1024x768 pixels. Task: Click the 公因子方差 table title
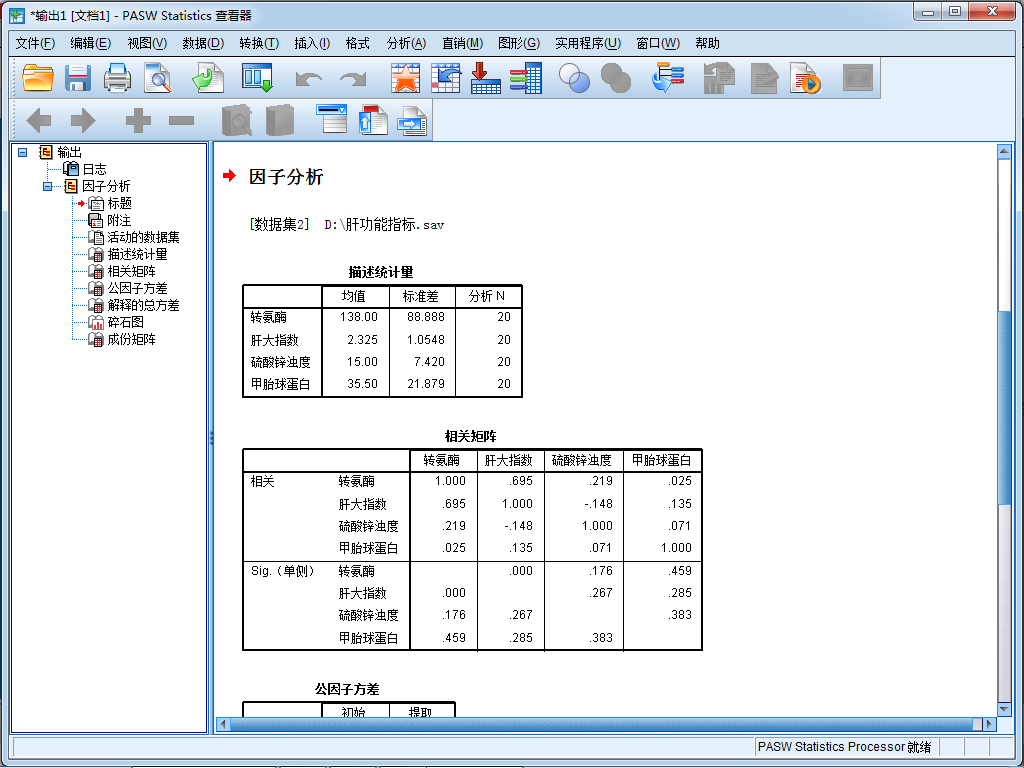(347, 689)
